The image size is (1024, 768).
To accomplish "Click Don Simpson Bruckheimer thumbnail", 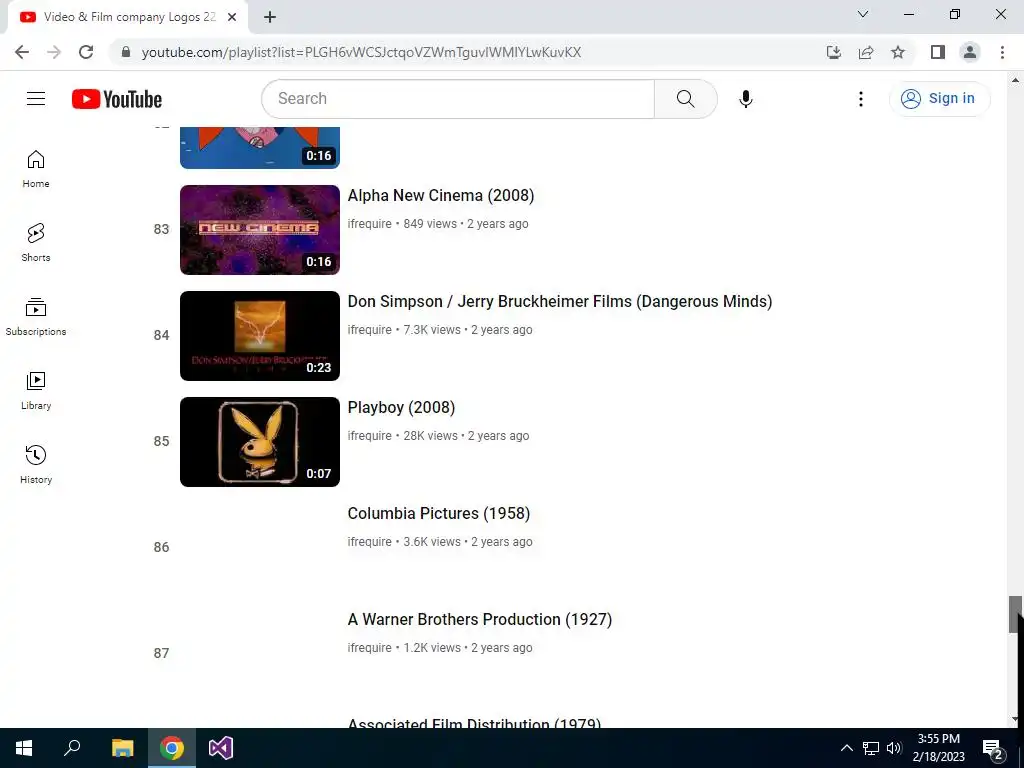I will [x=260, y=336].
